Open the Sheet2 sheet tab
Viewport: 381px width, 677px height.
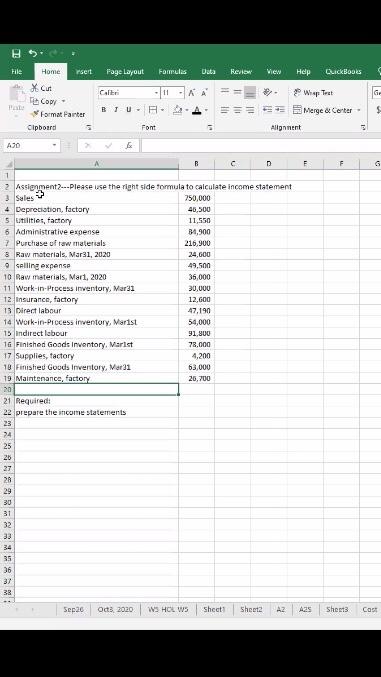pyautogui.click(x=251, y=609)
